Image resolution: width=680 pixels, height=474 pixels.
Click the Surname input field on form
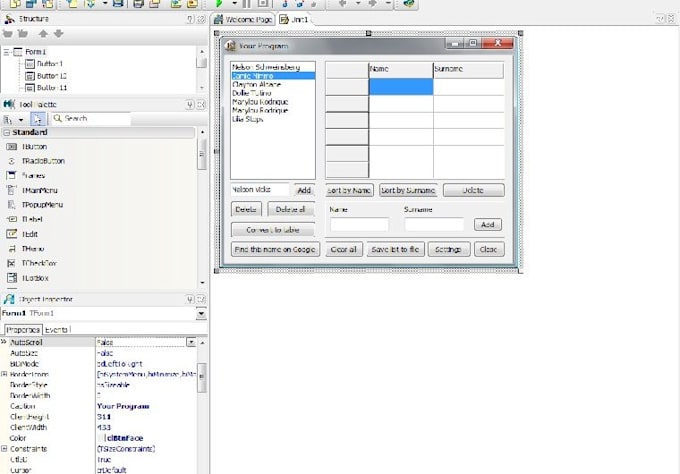coord(434,224)
